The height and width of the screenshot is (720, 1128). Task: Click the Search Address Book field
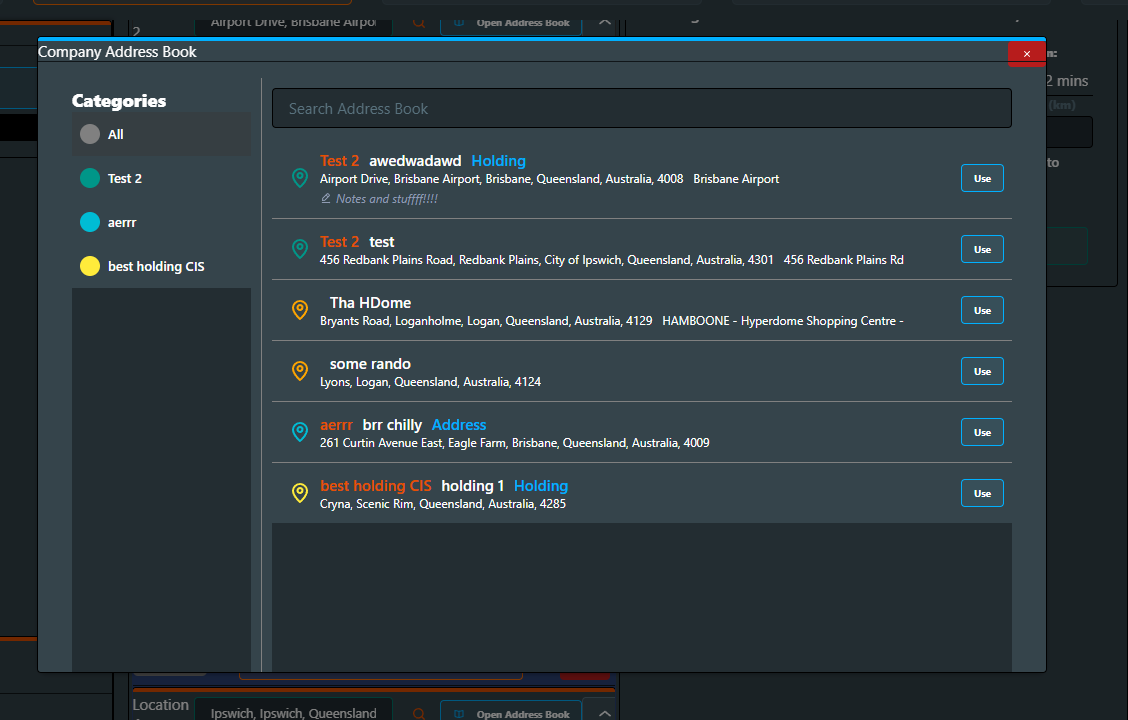(641, 108)
